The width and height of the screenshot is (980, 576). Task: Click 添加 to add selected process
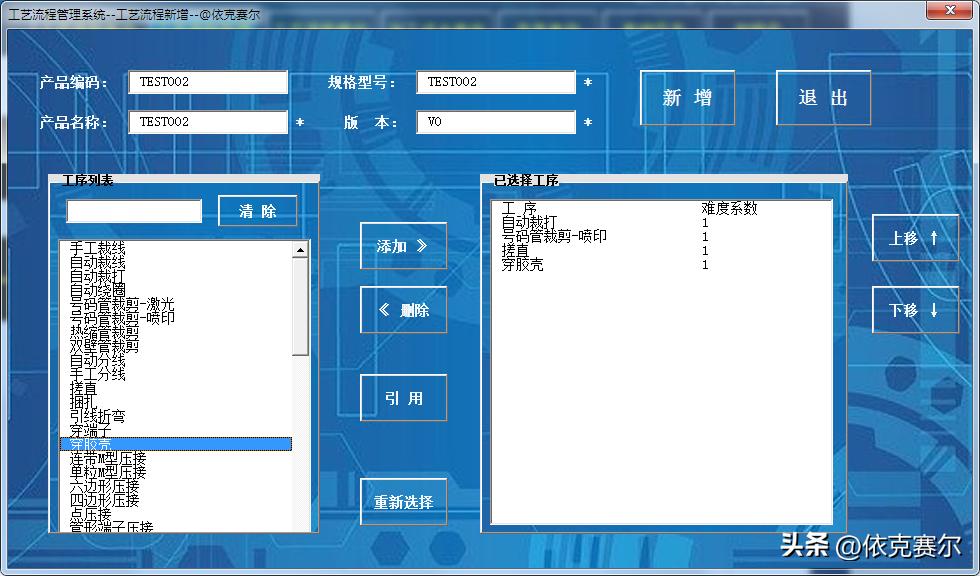point(403,246)
